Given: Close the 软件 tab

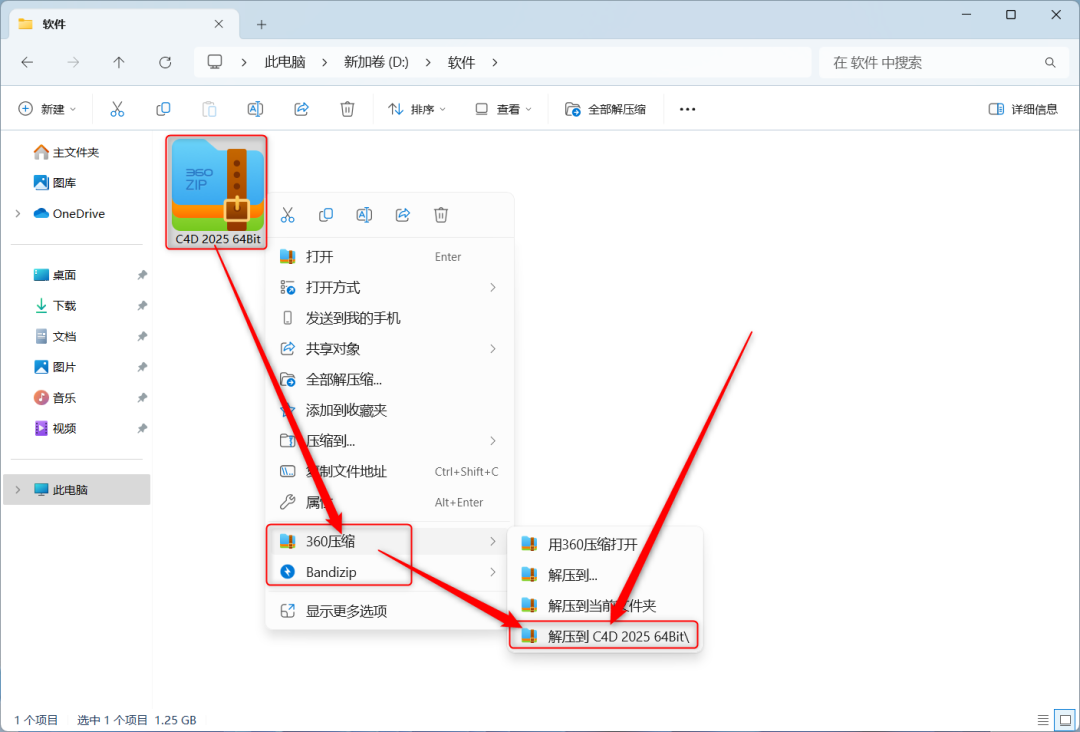Looking at the screenshot, I should (x=219, y=24).
